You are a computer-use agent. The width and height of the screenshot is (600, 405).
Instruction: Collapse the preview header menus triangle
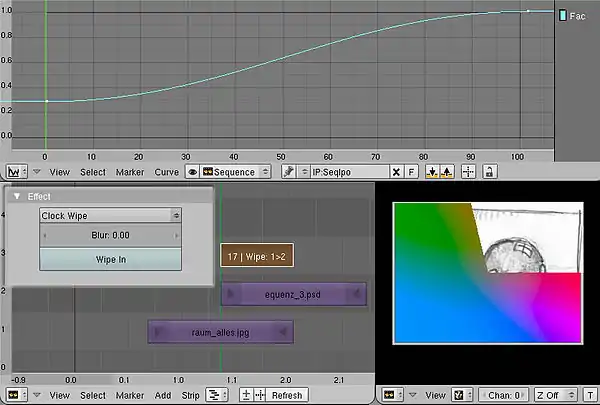pos(412,395)
